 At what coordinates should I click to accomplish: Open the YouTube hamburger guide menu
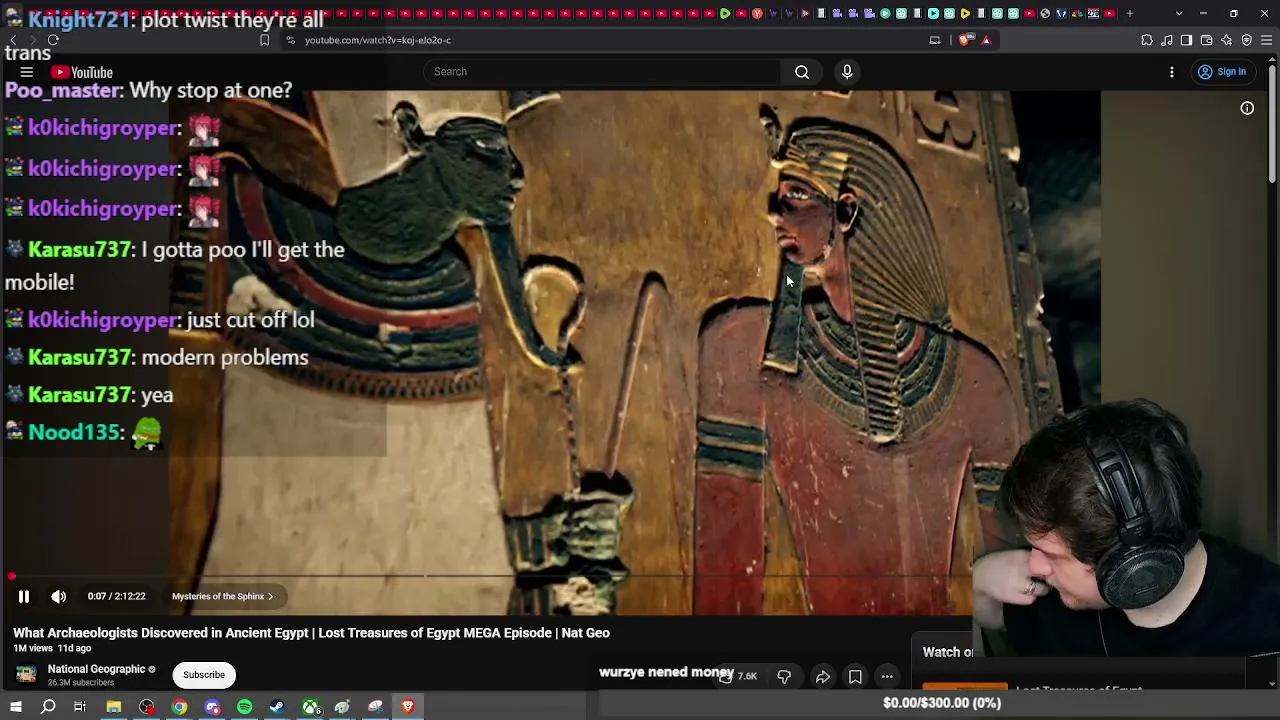(27, 72)
